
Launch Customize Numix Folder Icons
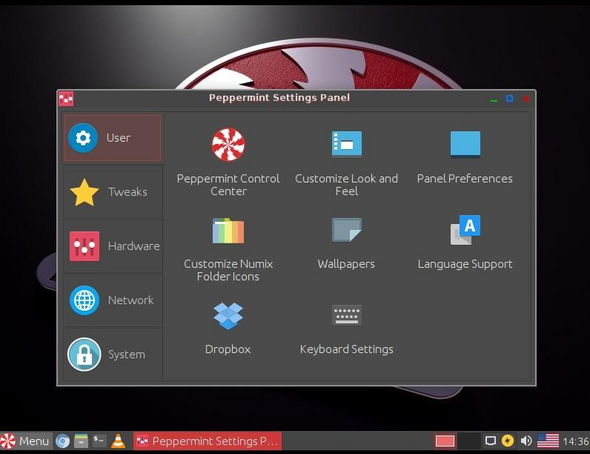[x=228, y=231]
